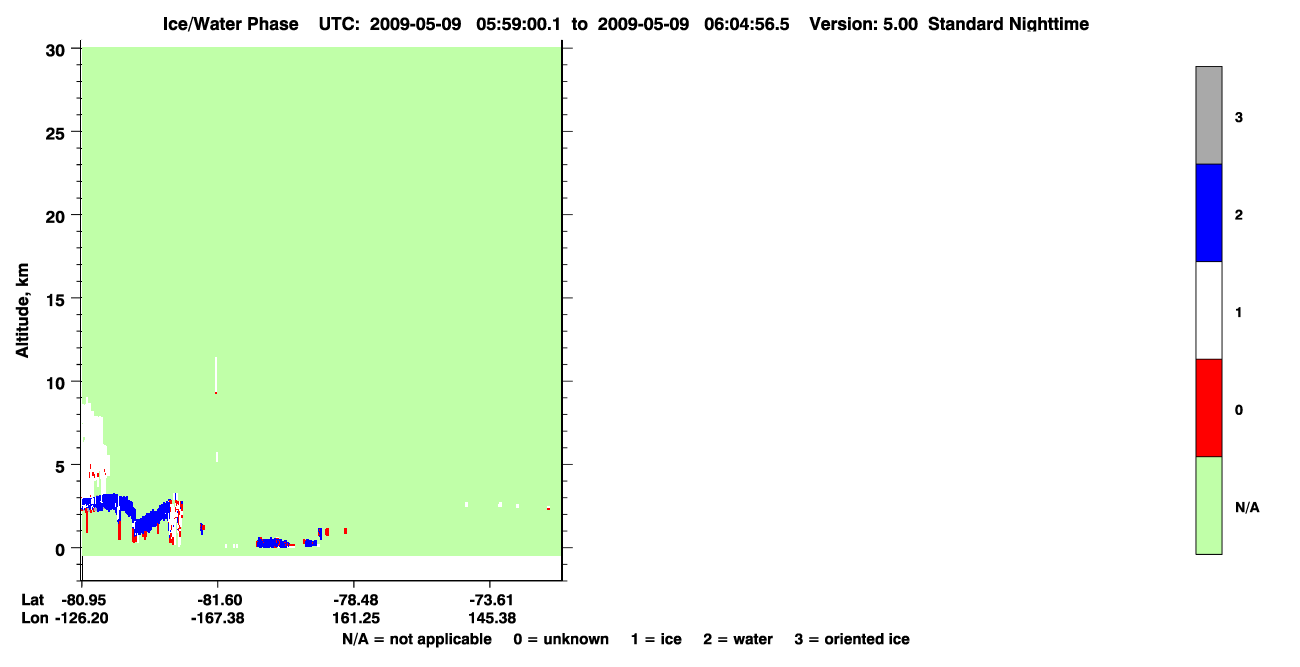Click the white ice color swatch
This screenshot has width=1300, height=667.
(x=1208, y=310)
